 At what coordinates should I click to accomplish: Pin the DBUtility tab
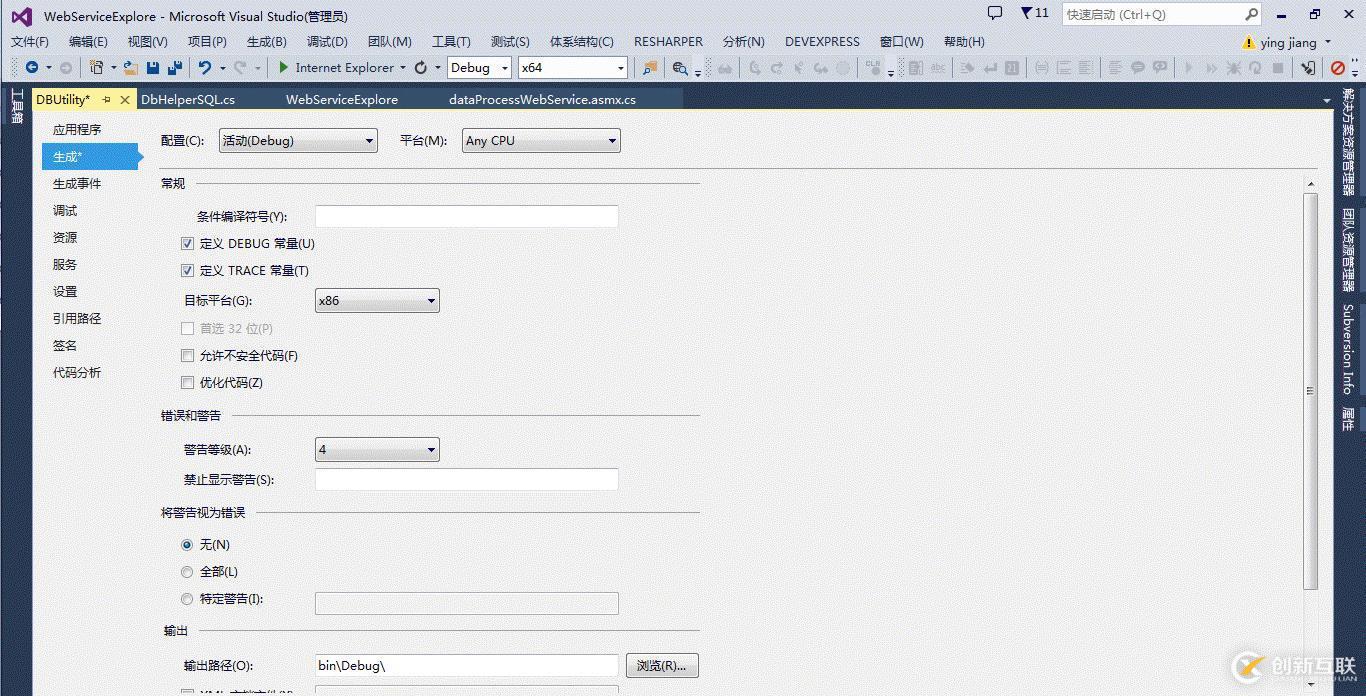click(106, 99)
